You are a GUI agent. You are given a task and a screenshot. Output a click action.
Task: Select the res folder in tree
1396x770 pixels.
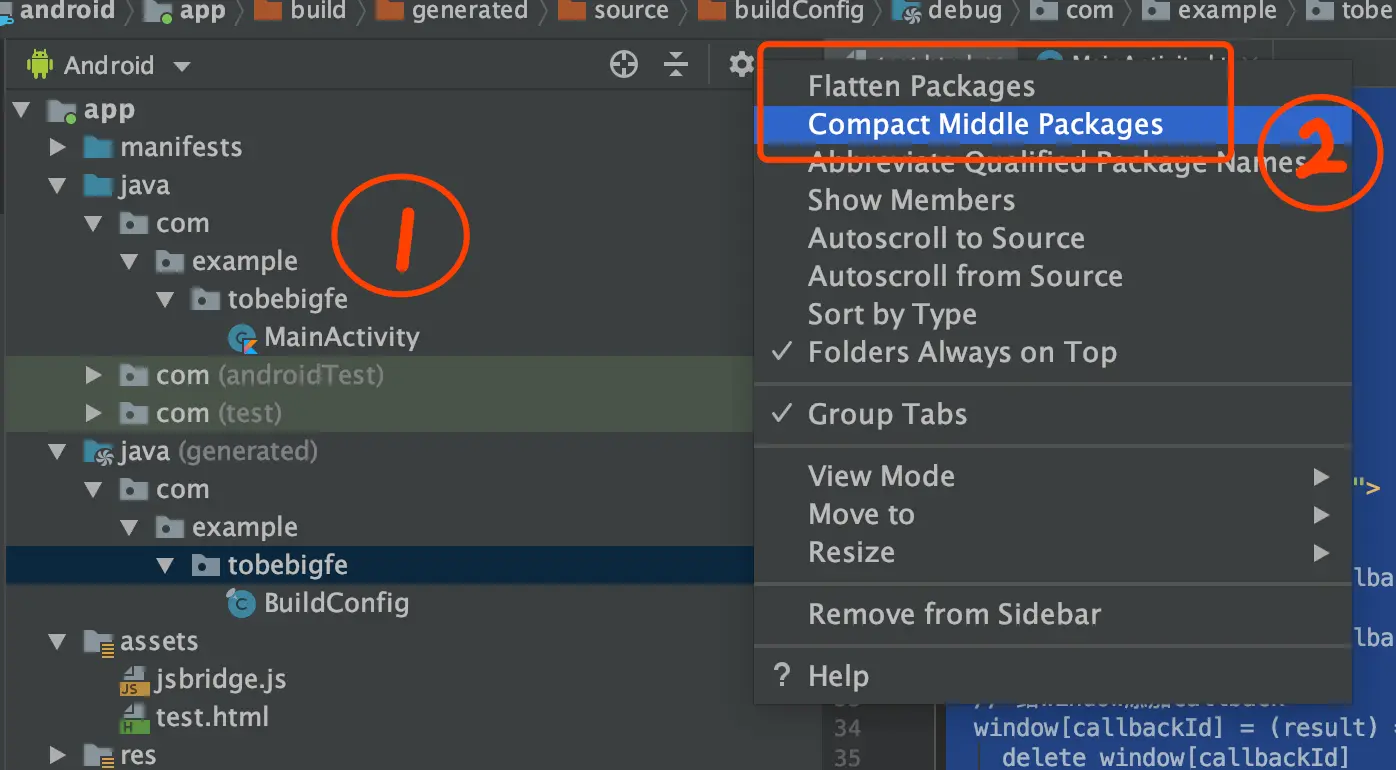pos(138,755)
